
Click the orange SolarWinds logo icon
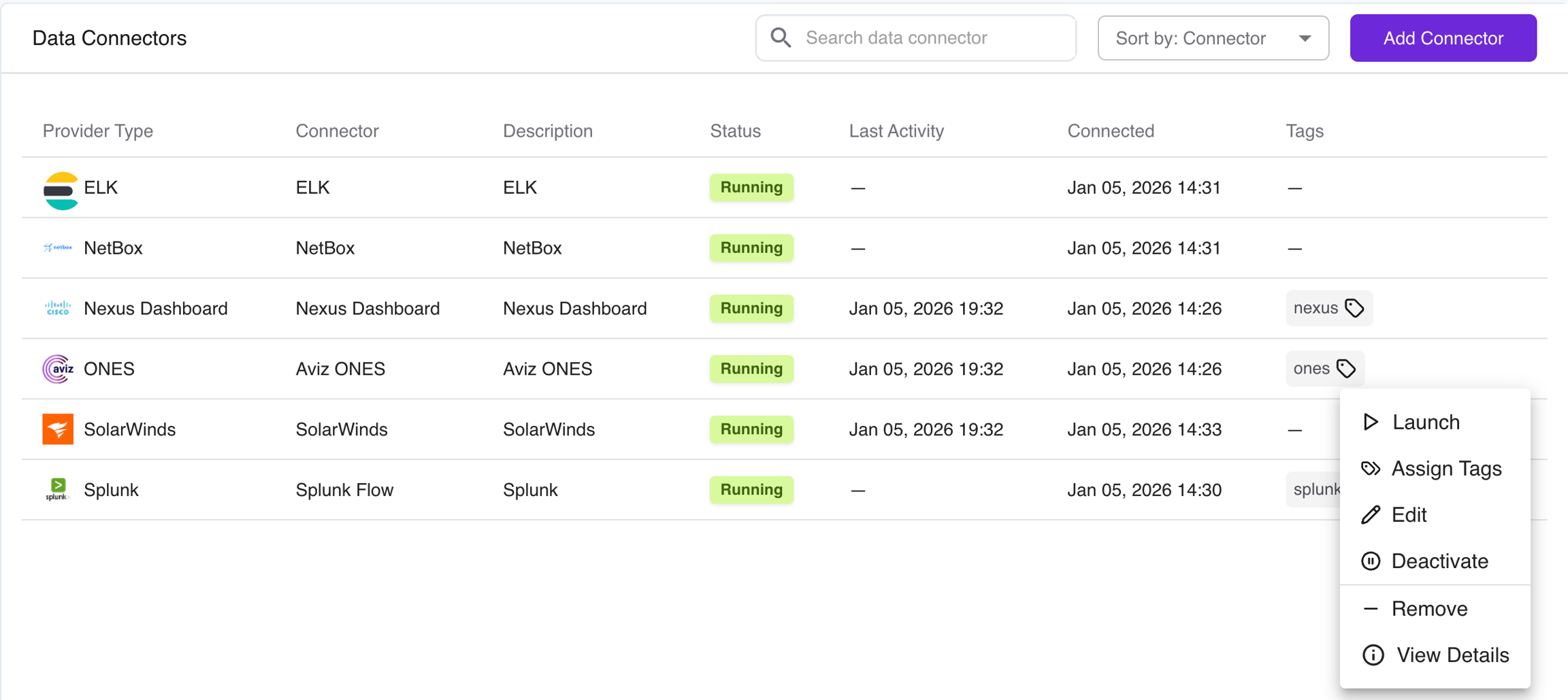click(58, 429)
